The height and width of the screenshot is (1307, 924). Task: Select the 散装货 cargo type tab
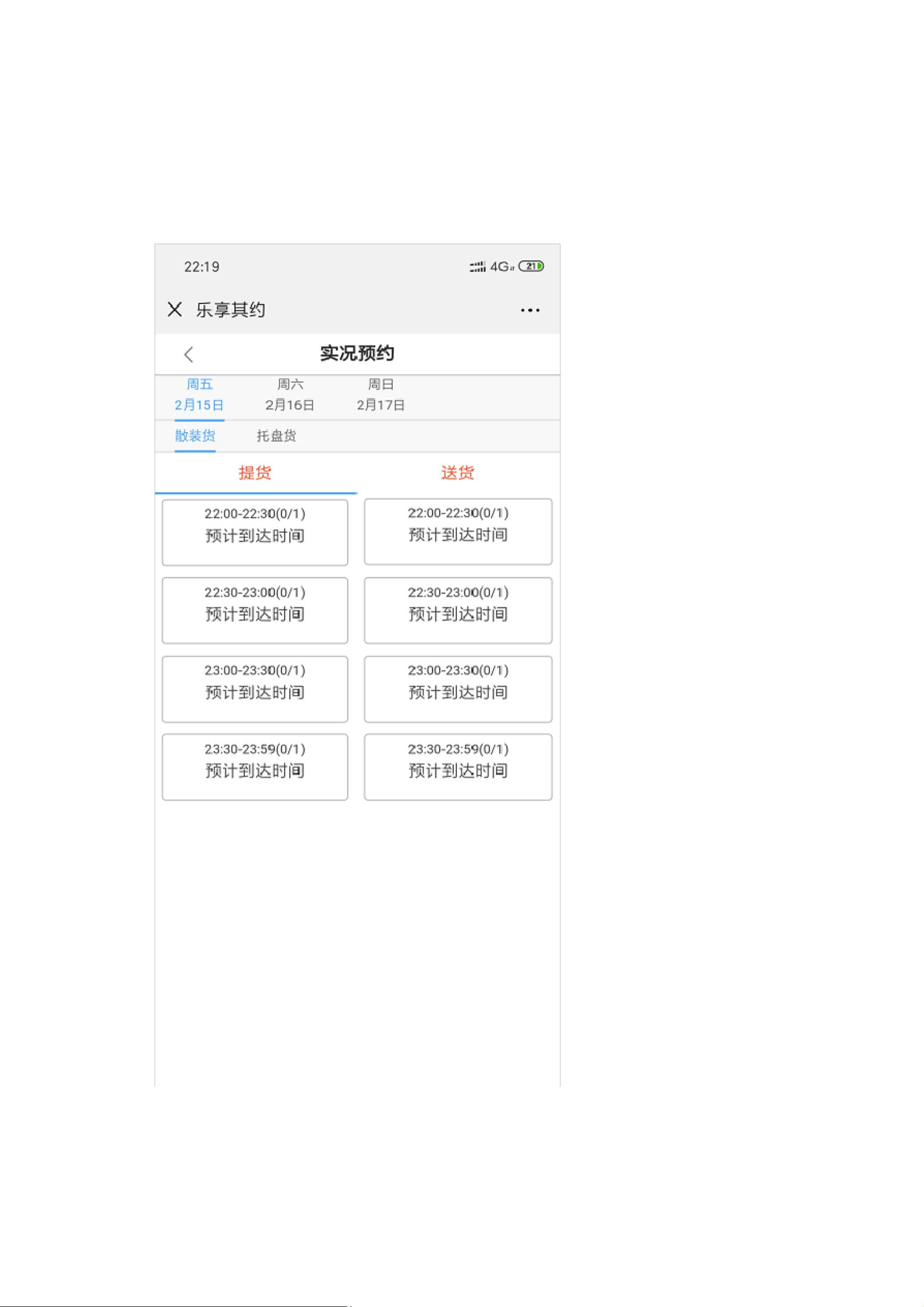click(x=195, y=435)
